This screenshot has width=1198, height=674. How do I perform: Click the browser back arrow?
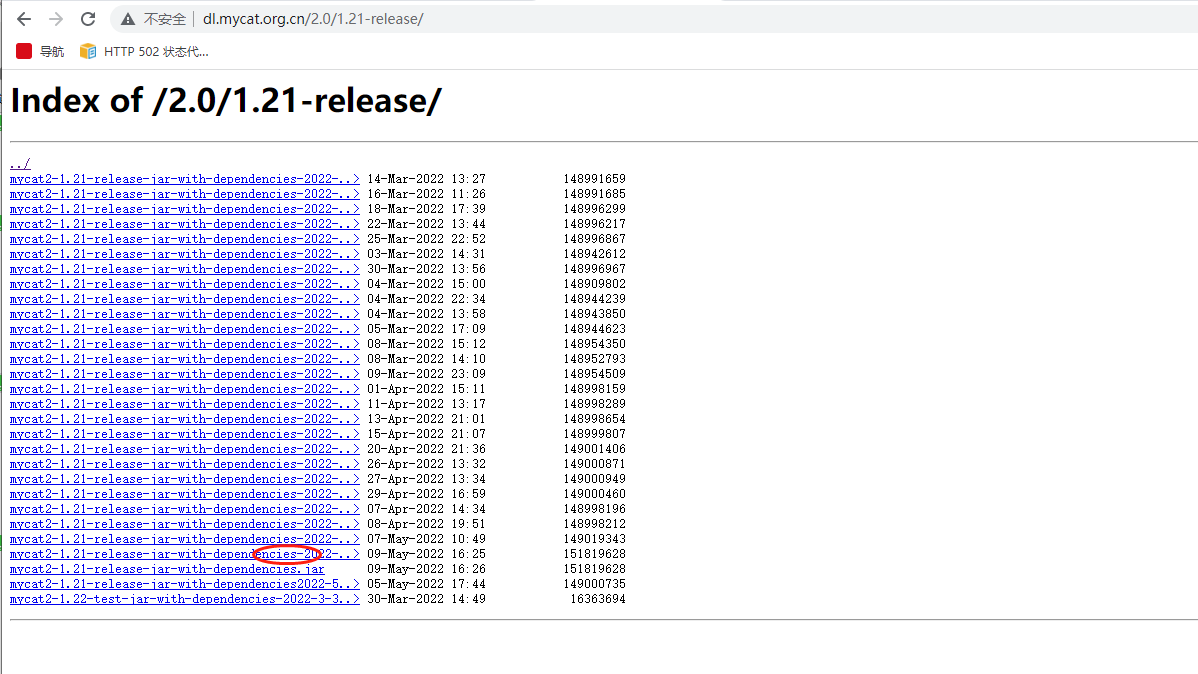point(23,19)
